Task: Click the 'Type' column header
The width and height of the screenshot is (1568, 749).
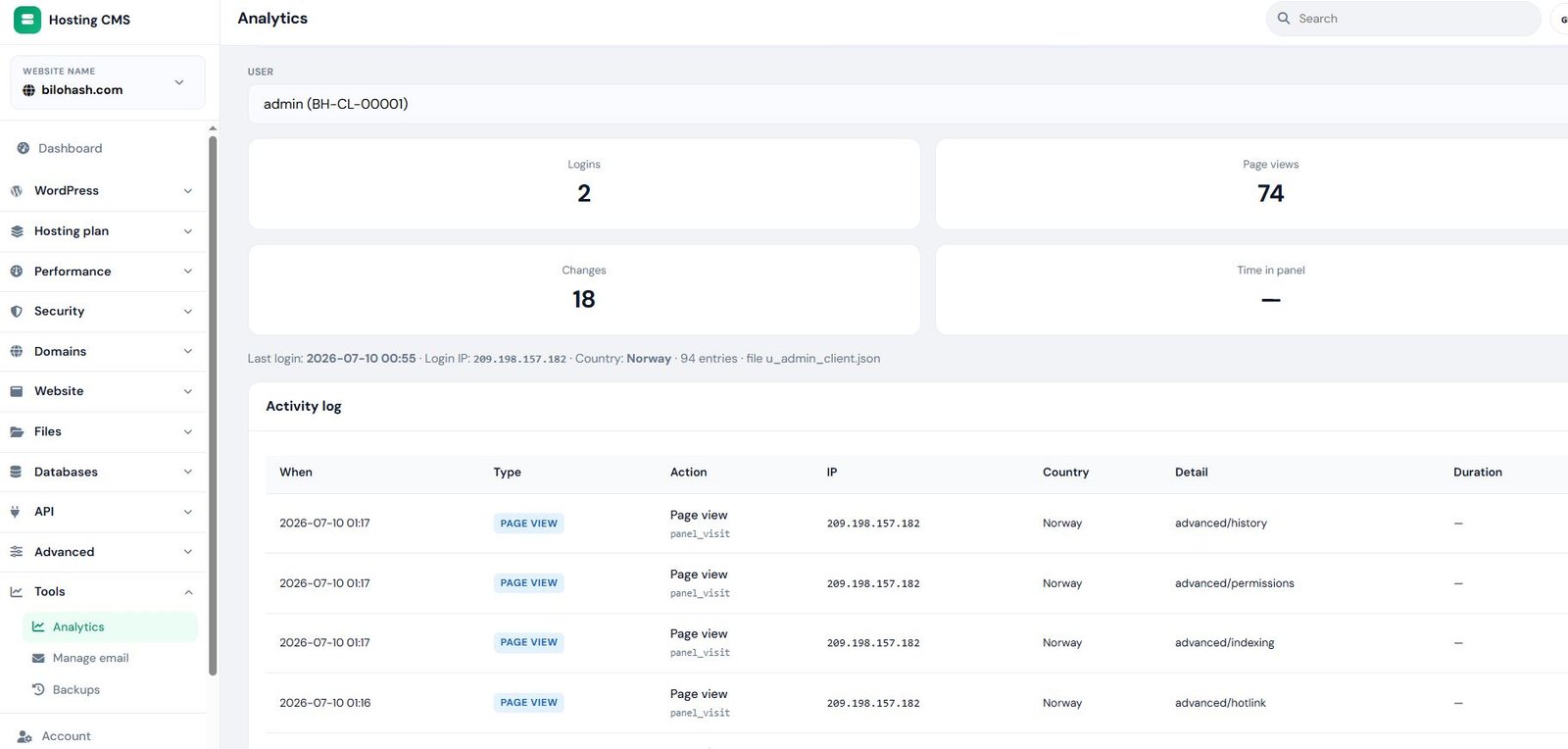Action: 507,473
